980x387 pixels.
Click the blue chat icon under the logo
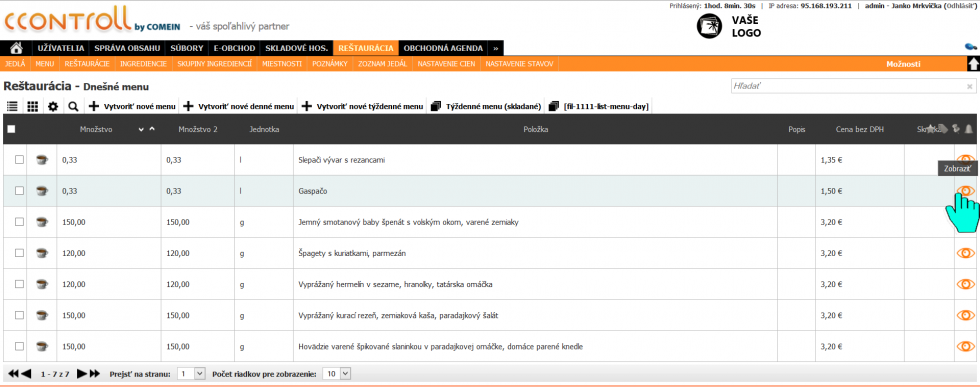pos(972,47)
